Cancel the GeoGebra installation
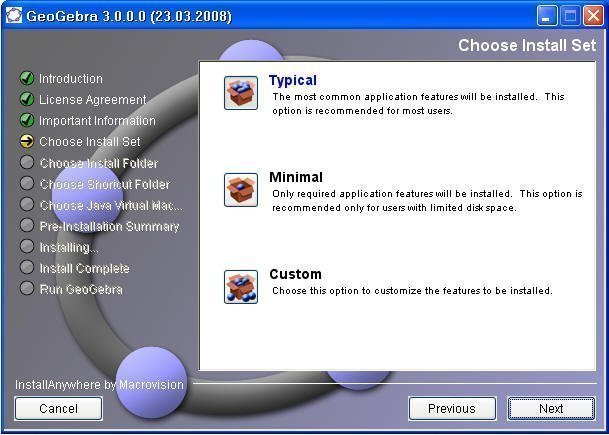 (x=59, y=409)
